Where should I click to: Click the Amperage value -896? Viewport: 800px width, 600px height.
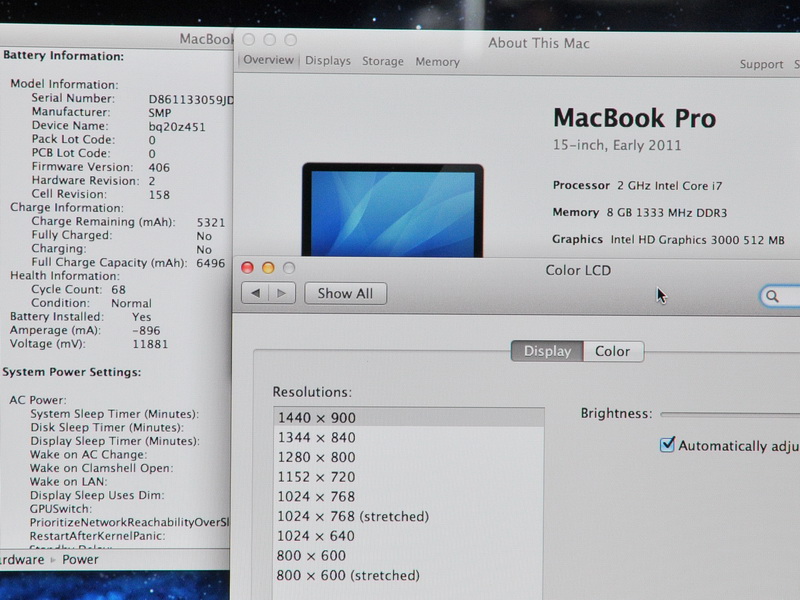point(146,331)
